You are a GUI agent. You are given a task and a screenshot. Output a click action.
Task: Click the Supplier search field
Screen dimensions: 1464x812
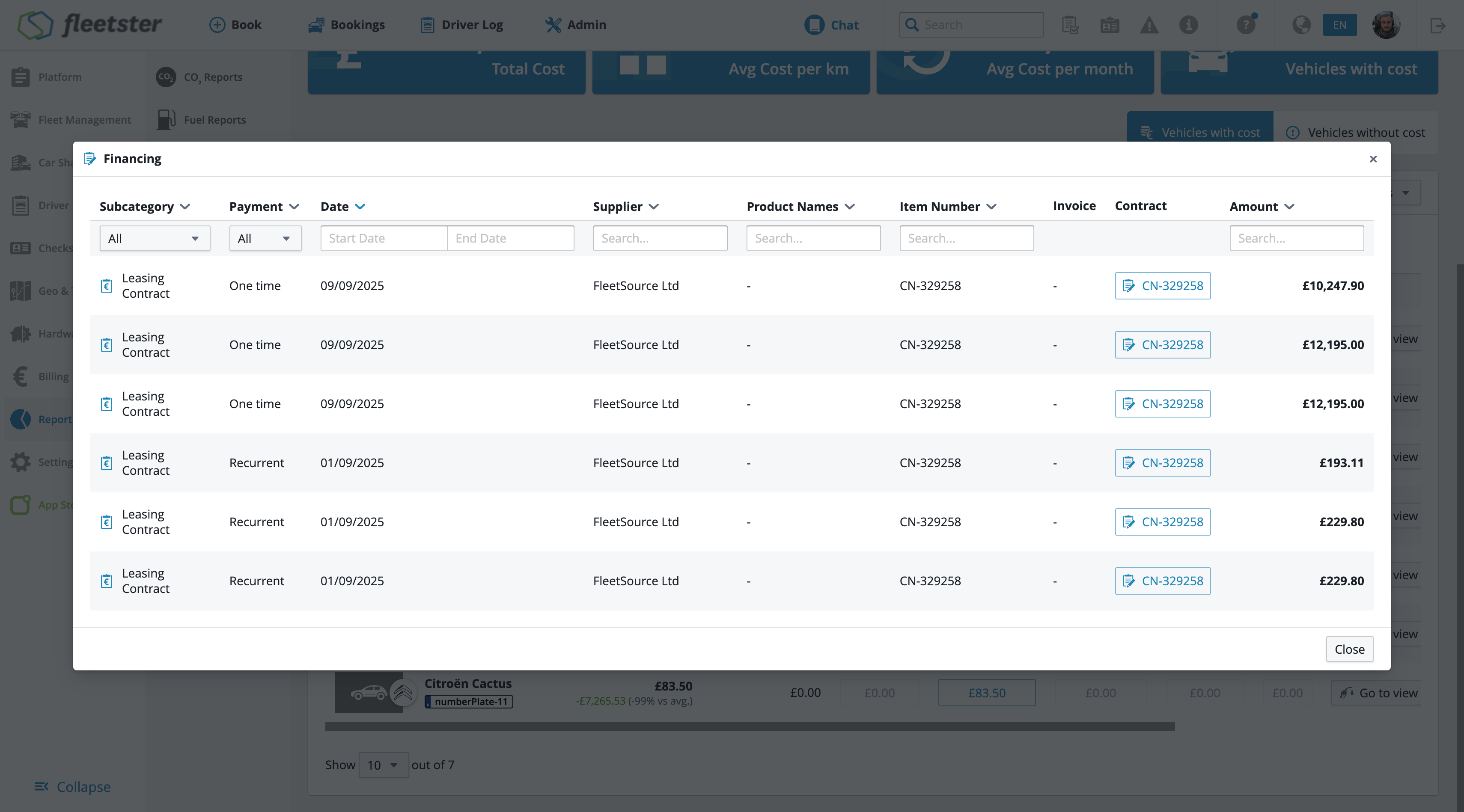pyautogui.click(x=660, y=238)
